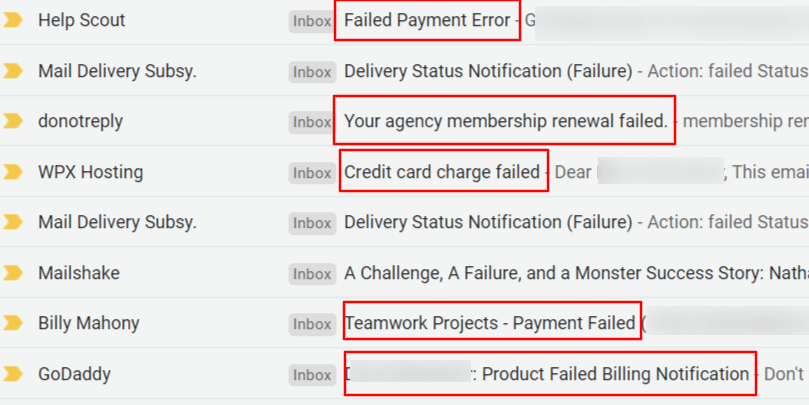Screen dimensions: 809x405
Task: Click importance marker beside donotreply email
Action: click(x=13, y=121)
